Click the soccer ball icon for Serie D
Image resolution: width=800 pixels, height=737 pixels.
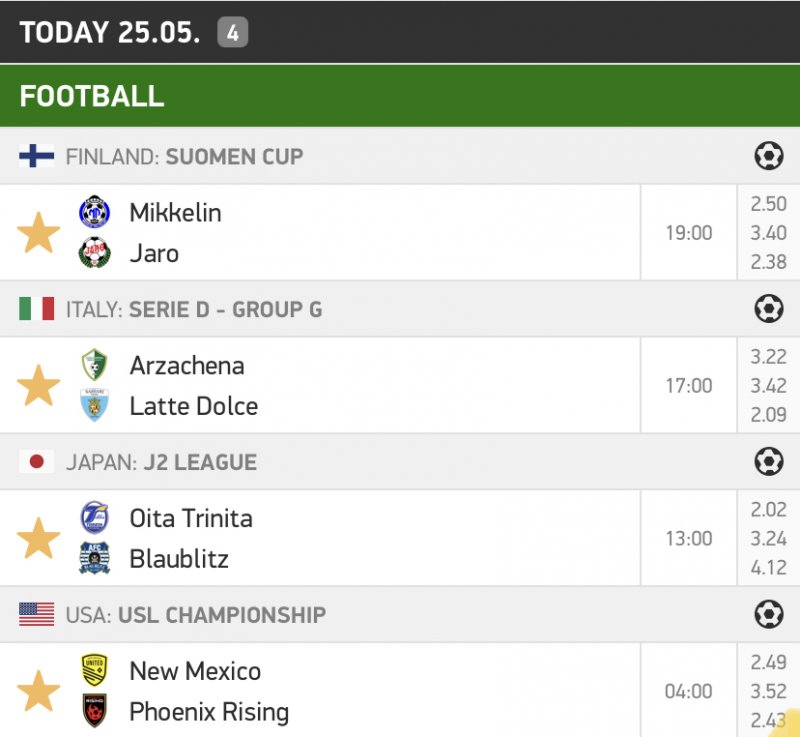coord(768,309)
